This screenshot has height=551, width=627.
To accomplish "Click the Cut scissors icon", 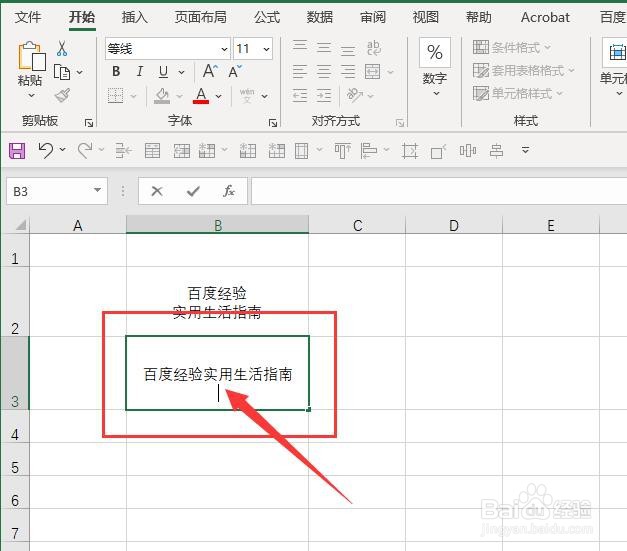I will click(62, 48).
